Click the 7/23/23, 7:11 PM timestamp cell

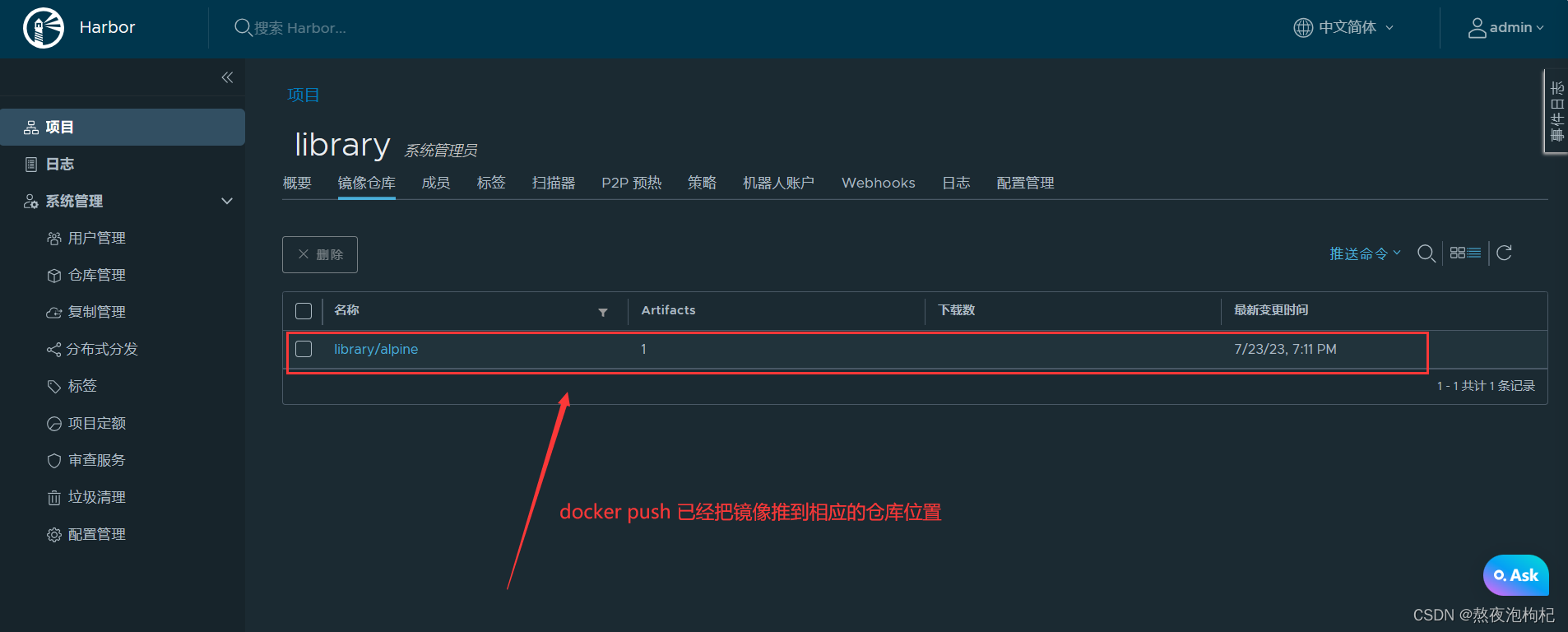click(x=1285, y=349)
